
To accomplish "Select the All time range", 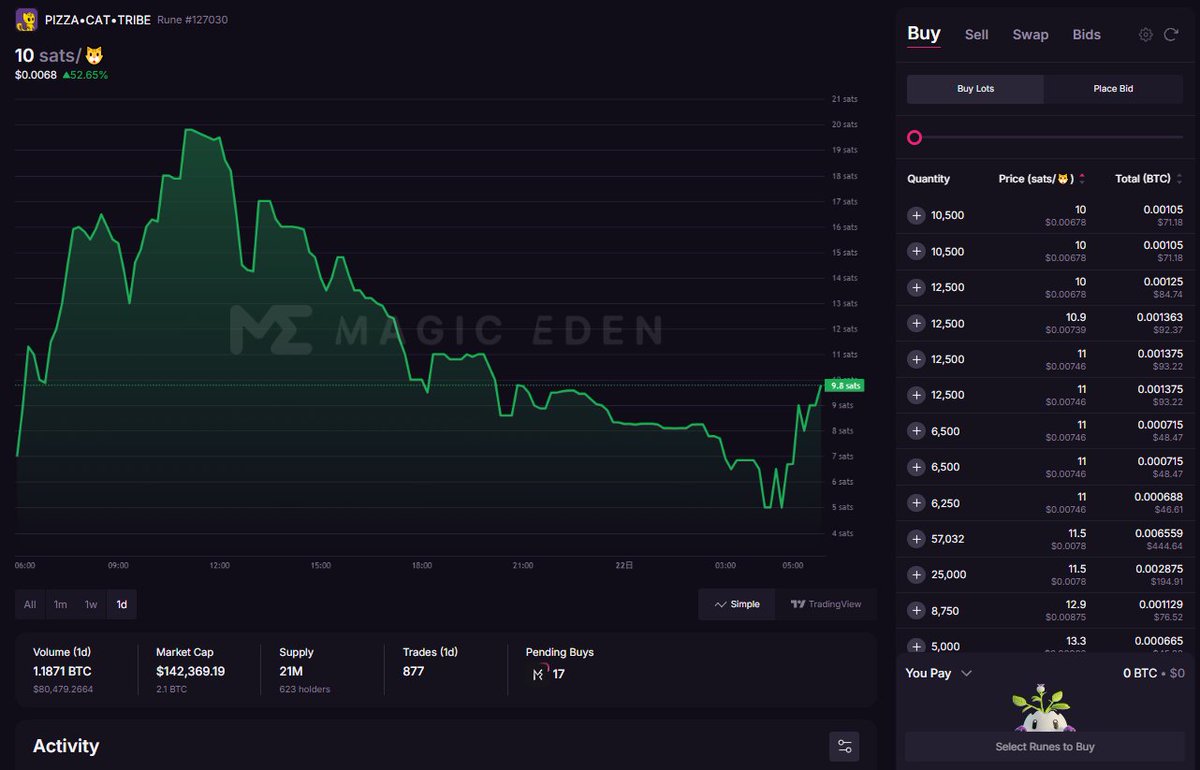I will point(30,605).
